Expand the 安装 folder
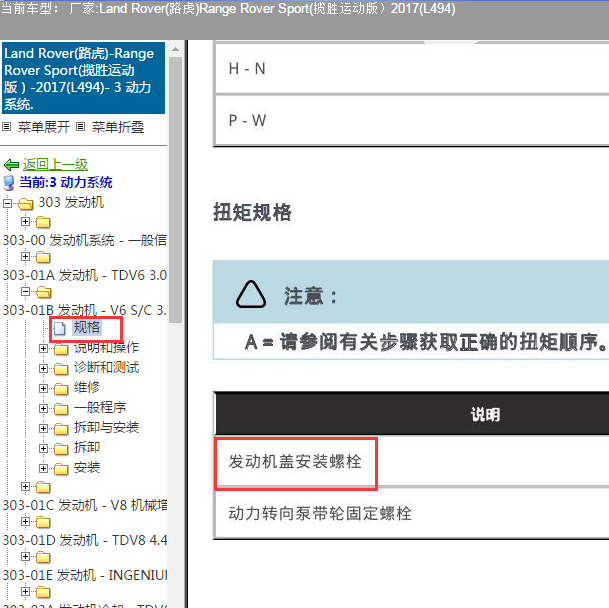This screenshot has height=608, width=609. point(43,469)
